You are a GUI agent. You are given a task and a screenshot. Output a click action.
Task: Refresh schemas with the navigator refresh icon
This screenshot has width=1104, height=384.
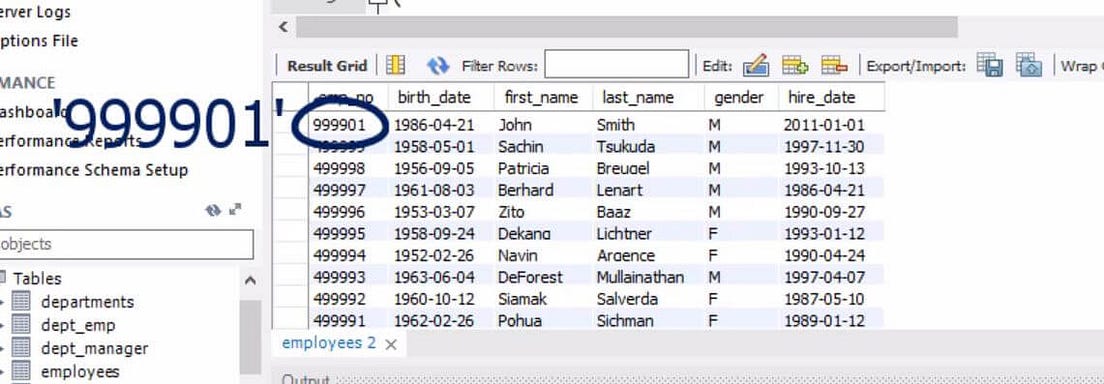coord(213,210)
